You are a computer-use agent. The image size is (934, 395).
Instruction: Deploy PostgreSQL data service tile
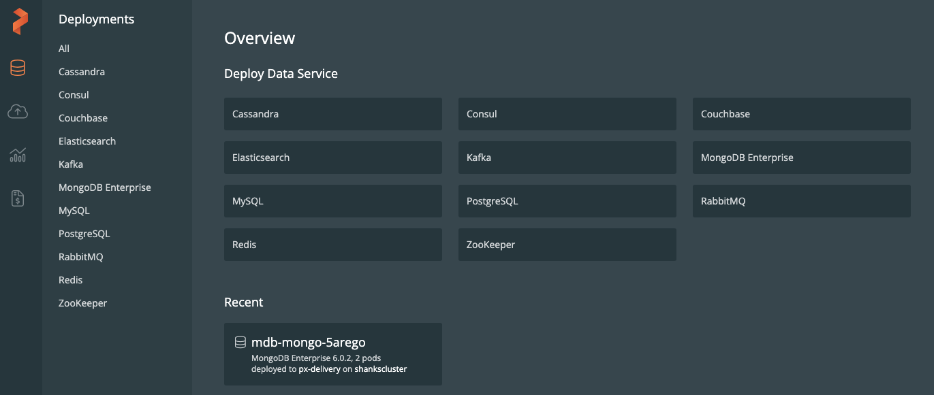[567, 201]
